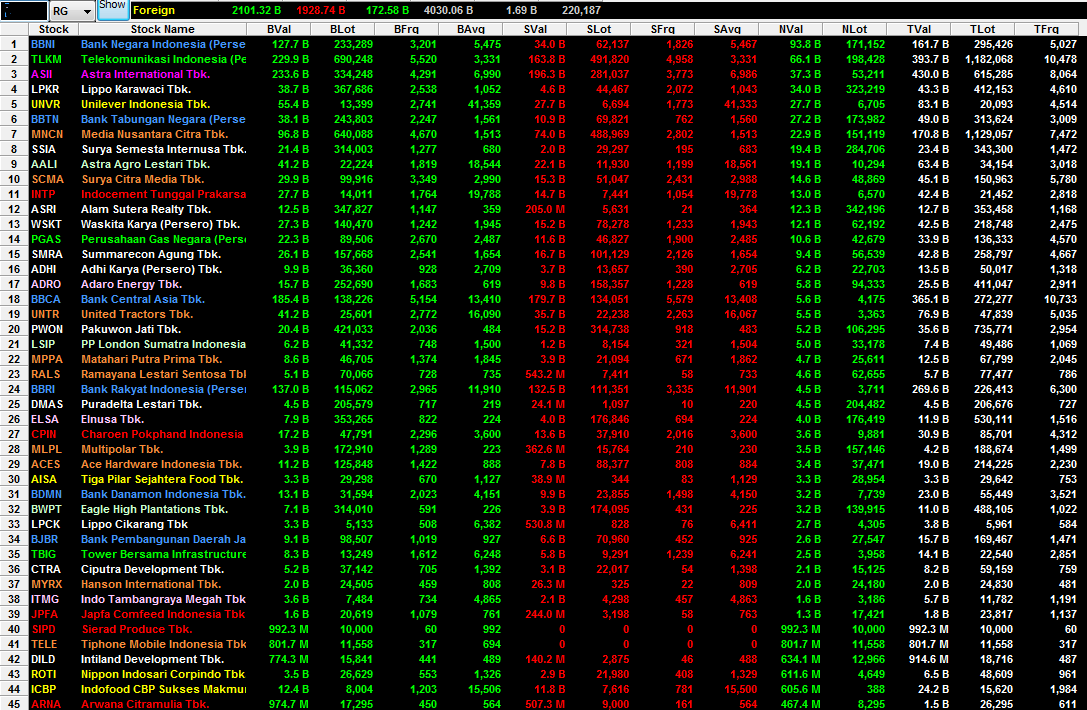Select the BBNI stock code
Viewport: 1087px width, 710px height.
click(43, 44)
